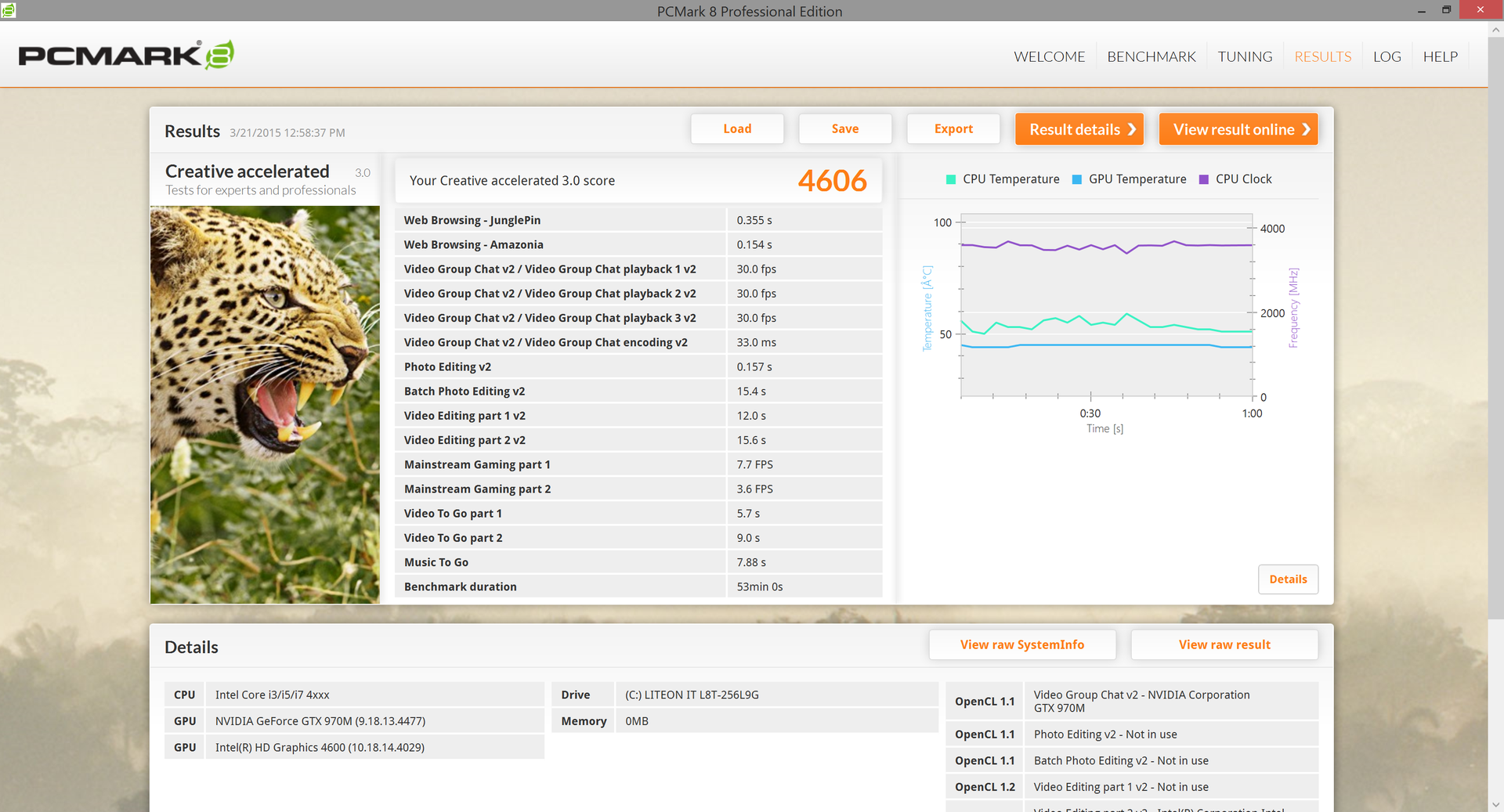Open View result online
This screenshot has height=812, width=1504.
pyautogui.click(x=1238, y=129)
